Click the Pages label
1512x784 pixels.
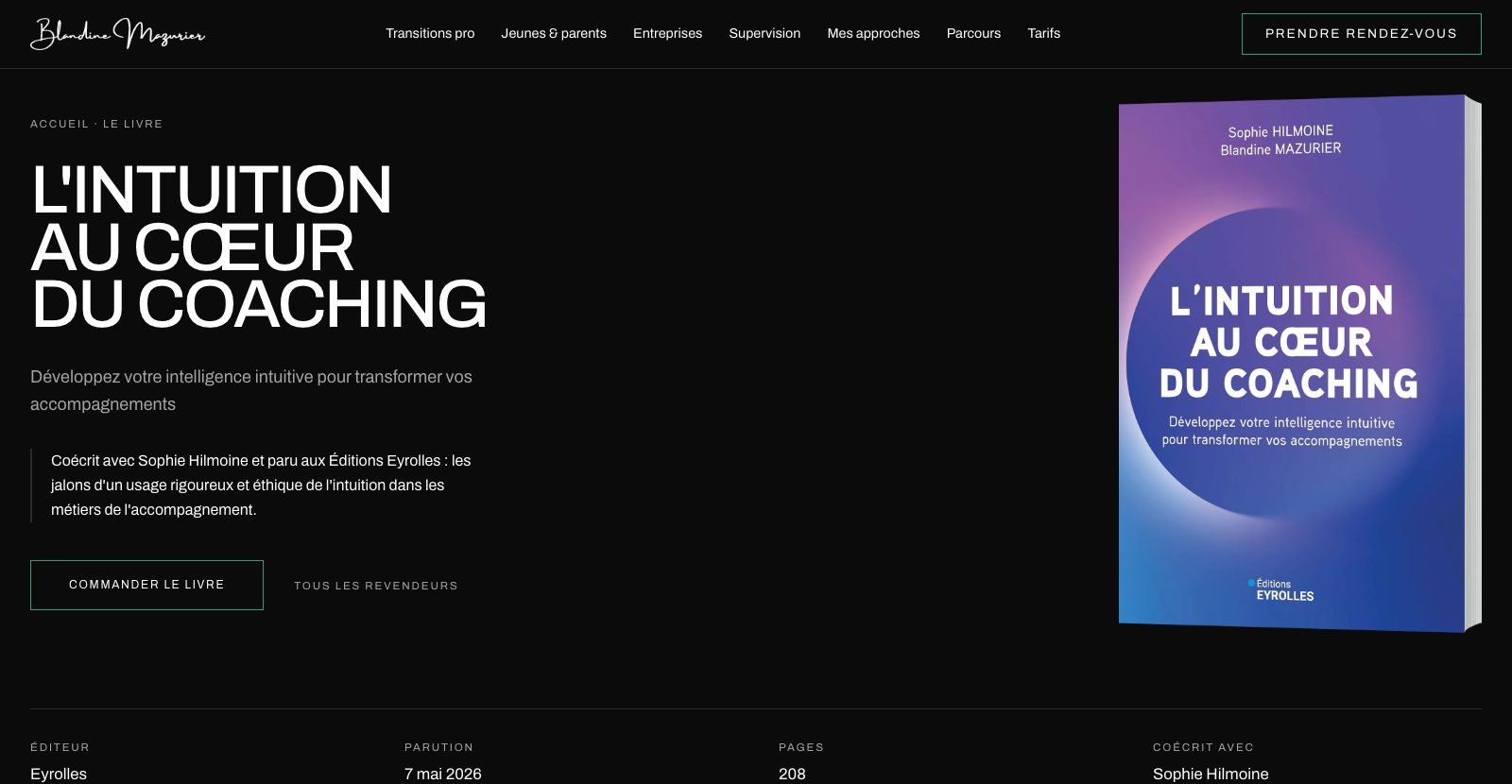coord(801,747)
